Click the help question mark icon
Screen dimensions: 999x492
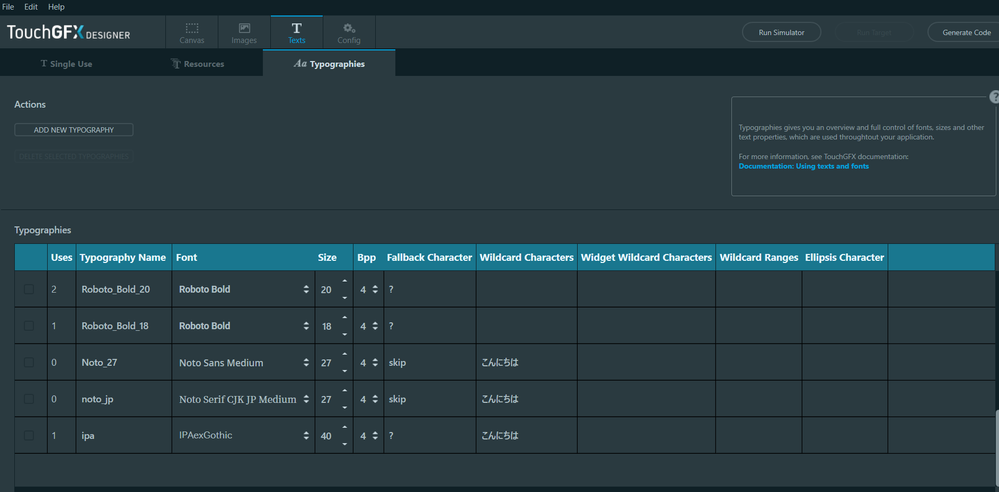pos(994,97)
